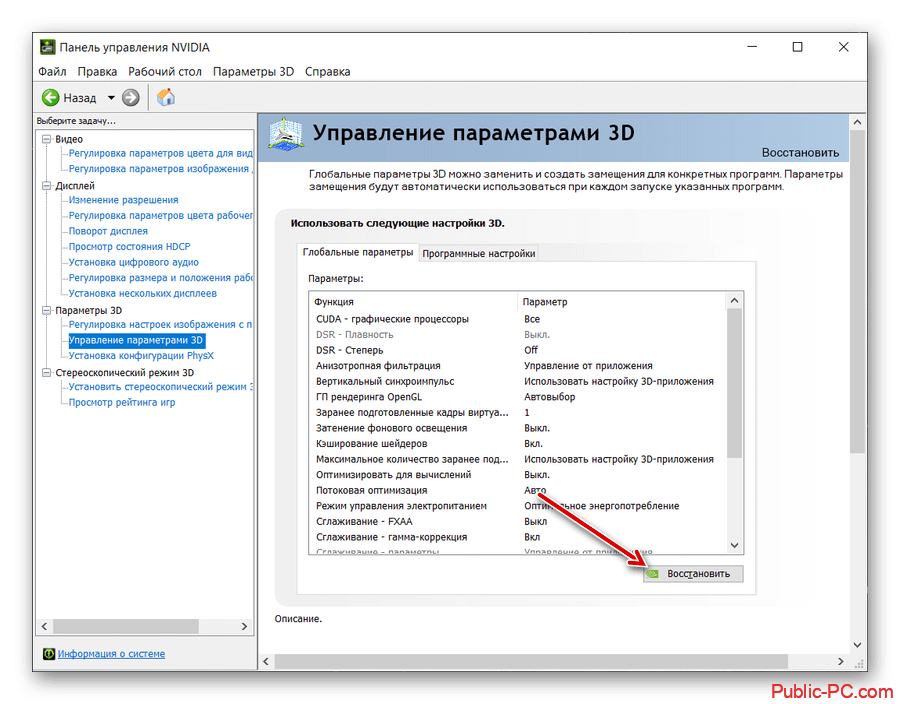
Task: Select Просмотр состояния HDCP task
Action: pos(129,246)
